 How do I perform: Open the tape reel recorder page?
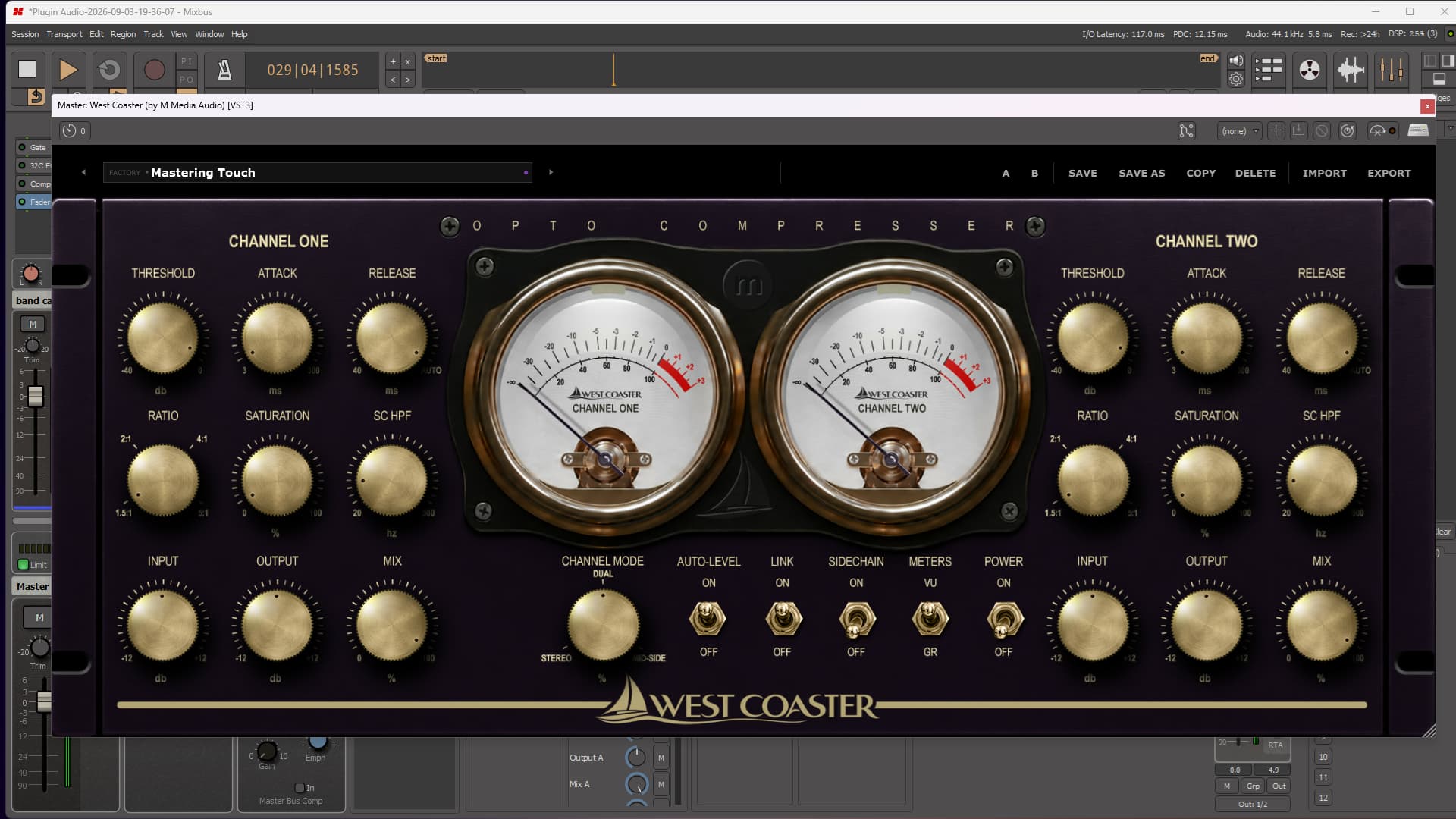click(x=1310, y=70)
